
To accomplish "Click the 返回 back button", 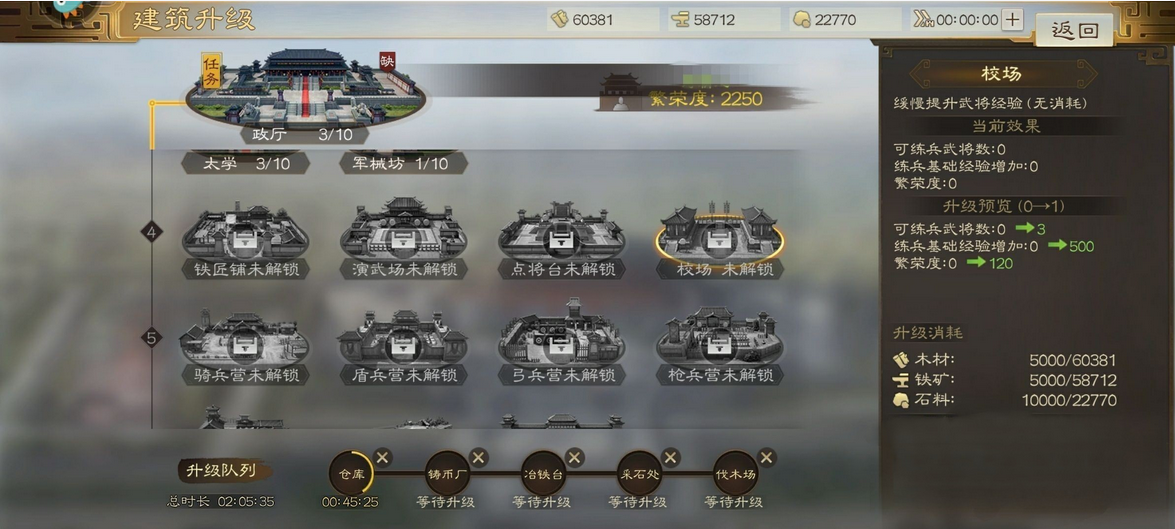I will (x=1075, y=30).
